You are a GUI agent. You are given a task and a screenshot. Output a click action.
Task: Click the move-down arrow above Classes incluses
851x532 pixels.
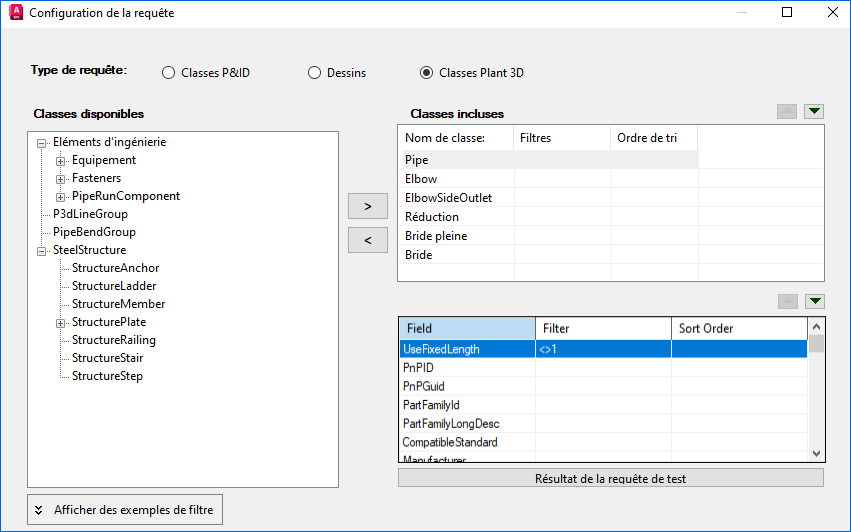point(814,111)
